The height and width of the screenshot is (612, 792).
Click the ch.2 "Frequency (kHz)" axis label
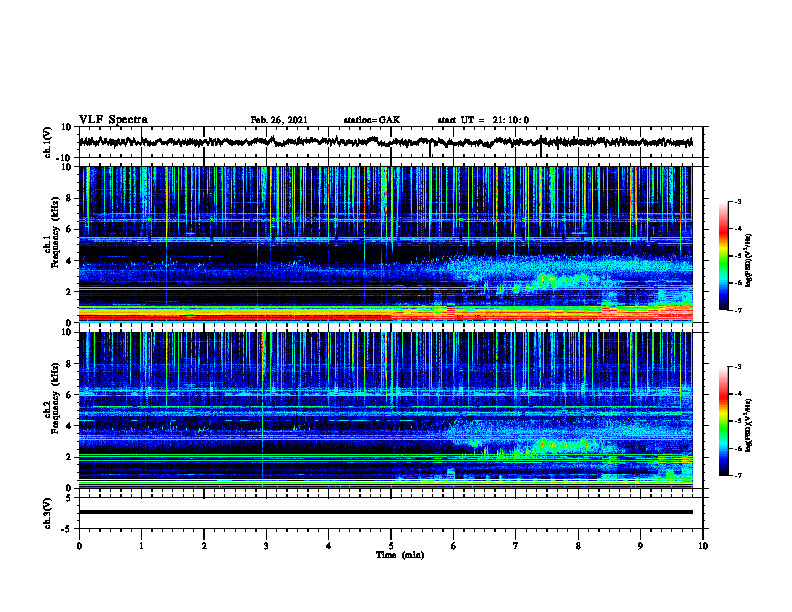point(56,398)
